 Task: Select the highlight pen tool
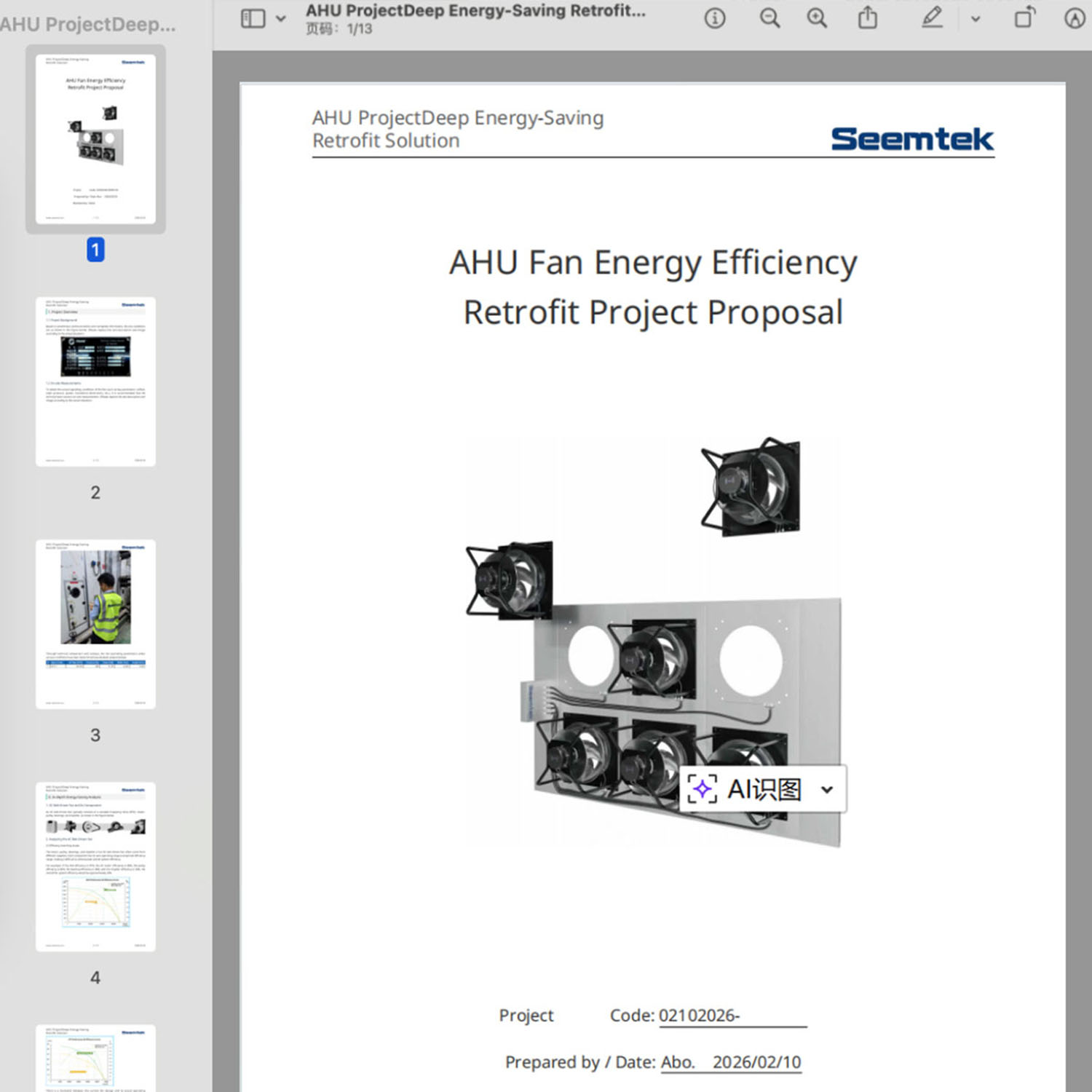click(x=933, y=17)
